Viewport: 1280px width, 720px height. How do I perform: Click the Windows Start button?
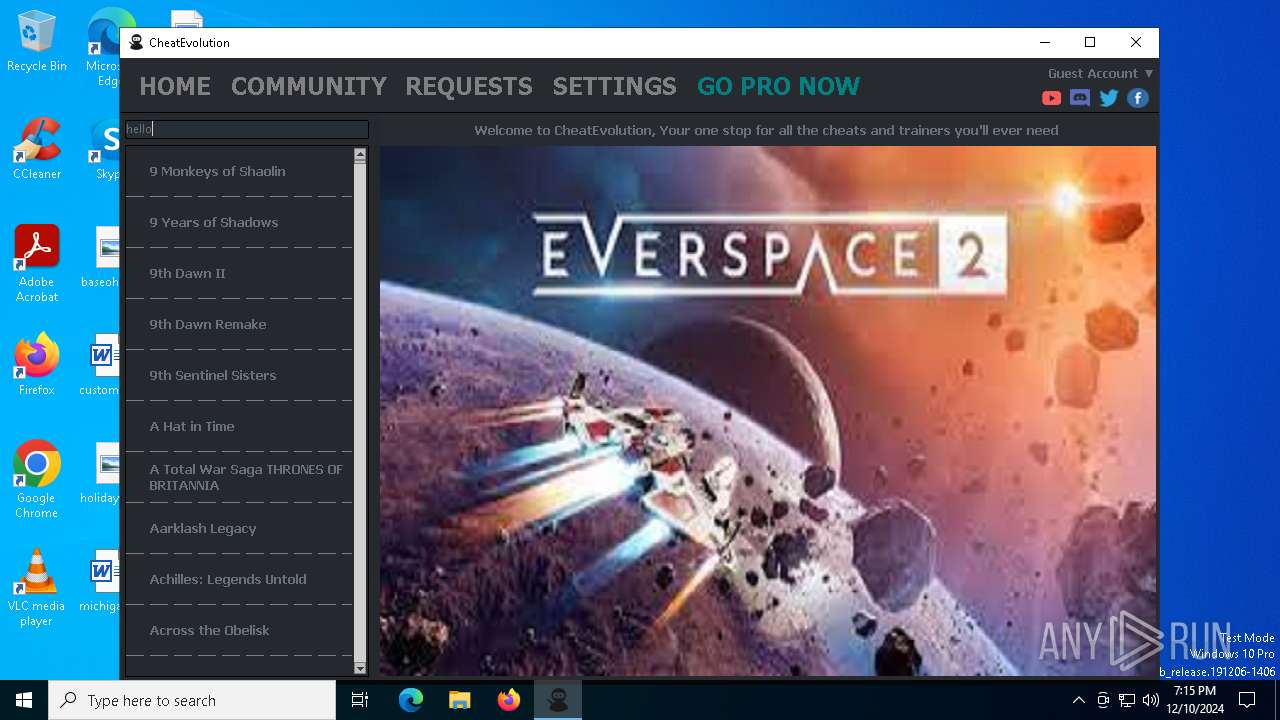pos(24,700)
